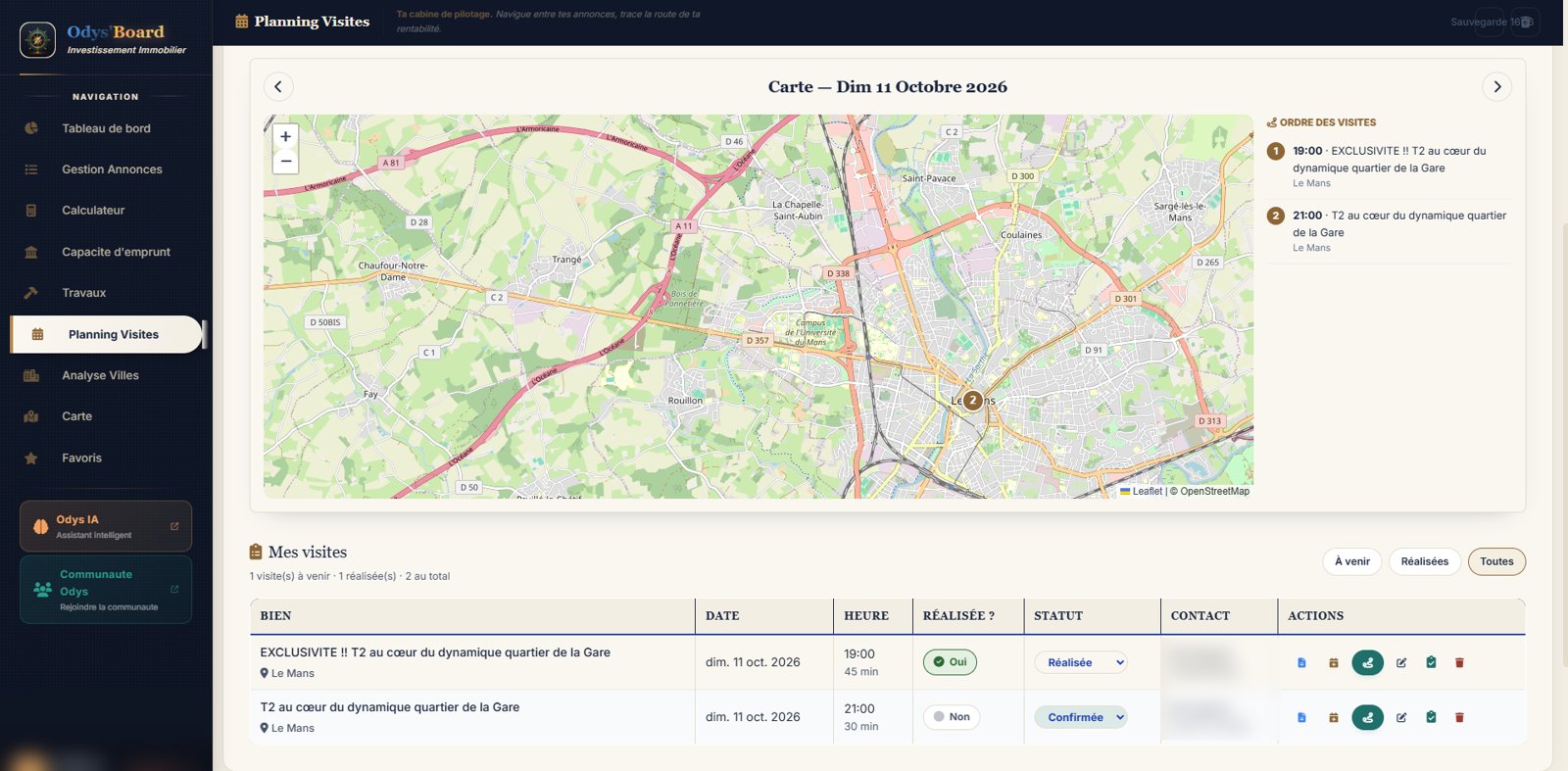
Task: Show route for the EXCLUSIVITE visit
Action: 1367,663
